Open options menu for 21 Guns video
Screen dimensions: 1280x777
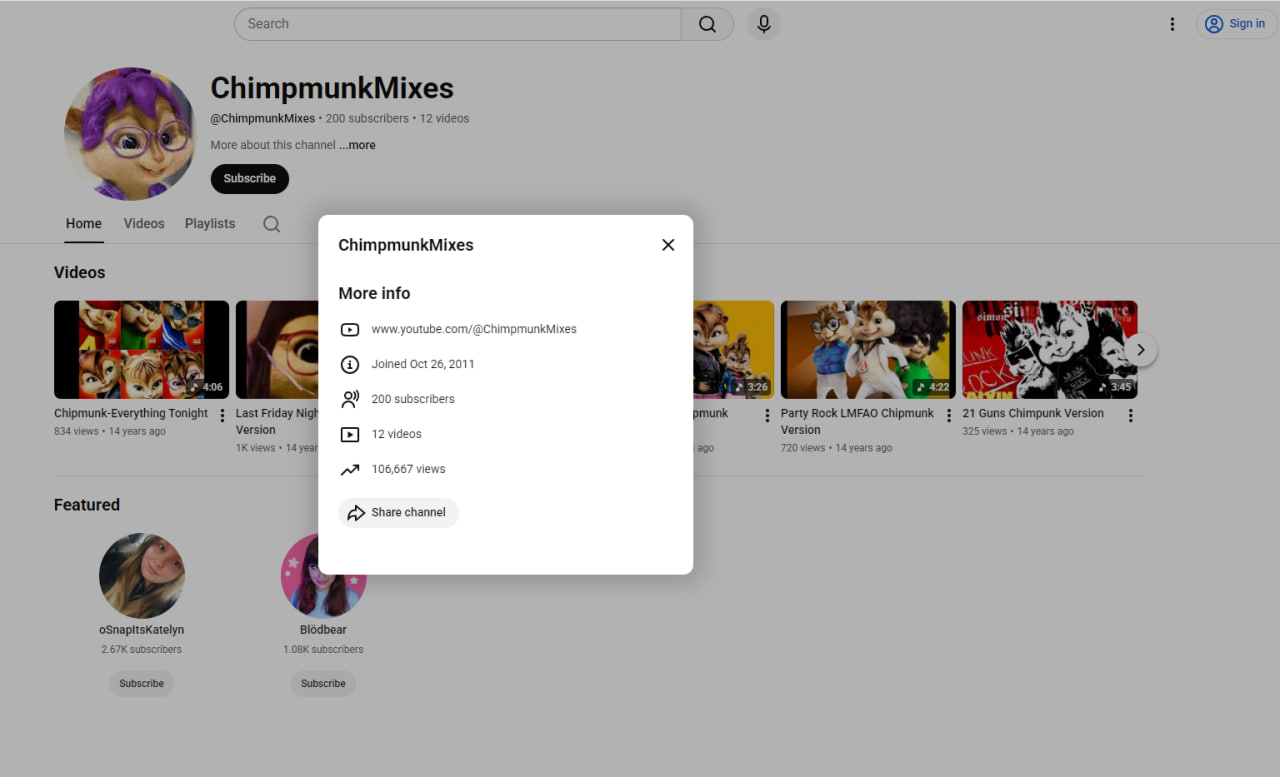pyautogui.click(x=1130, y=416)
